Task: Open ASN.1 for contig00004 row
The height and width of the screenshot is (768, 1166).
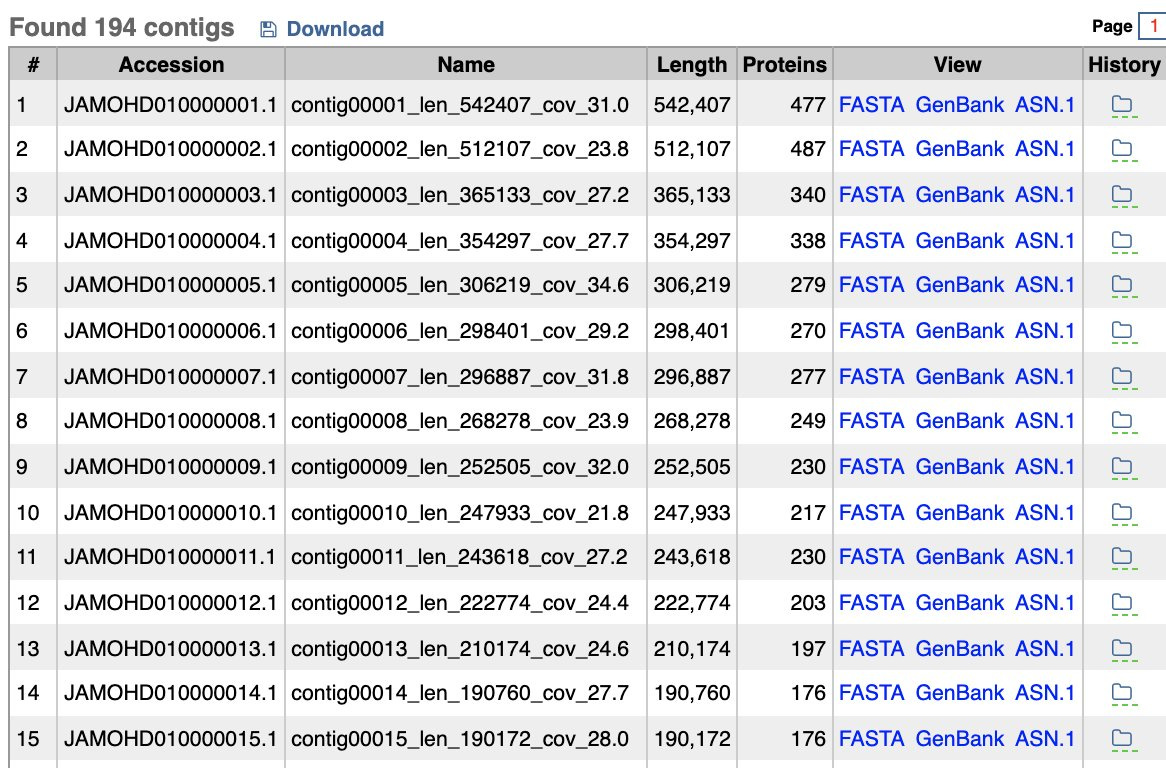Action: 1045,241
